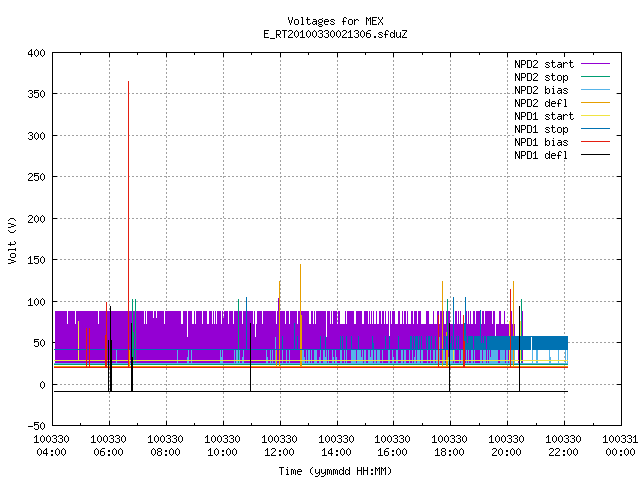Click the 100331 00:00 time axis label
The width and height of the screenshot is (640, 480).
620,446
